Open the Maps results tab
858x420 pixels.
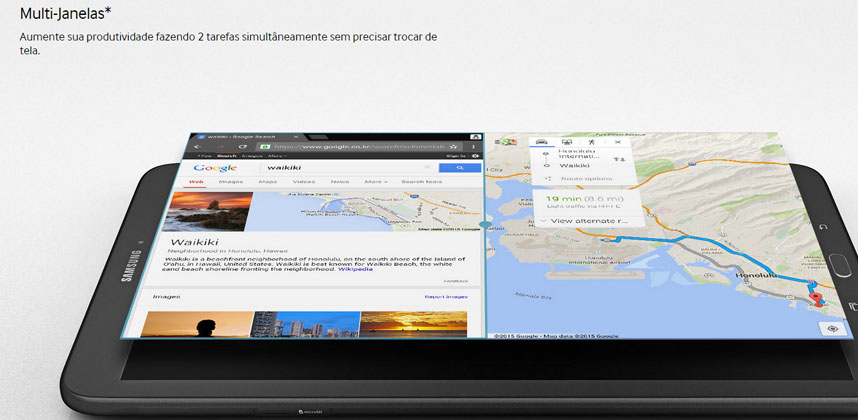tap(268, 182)
